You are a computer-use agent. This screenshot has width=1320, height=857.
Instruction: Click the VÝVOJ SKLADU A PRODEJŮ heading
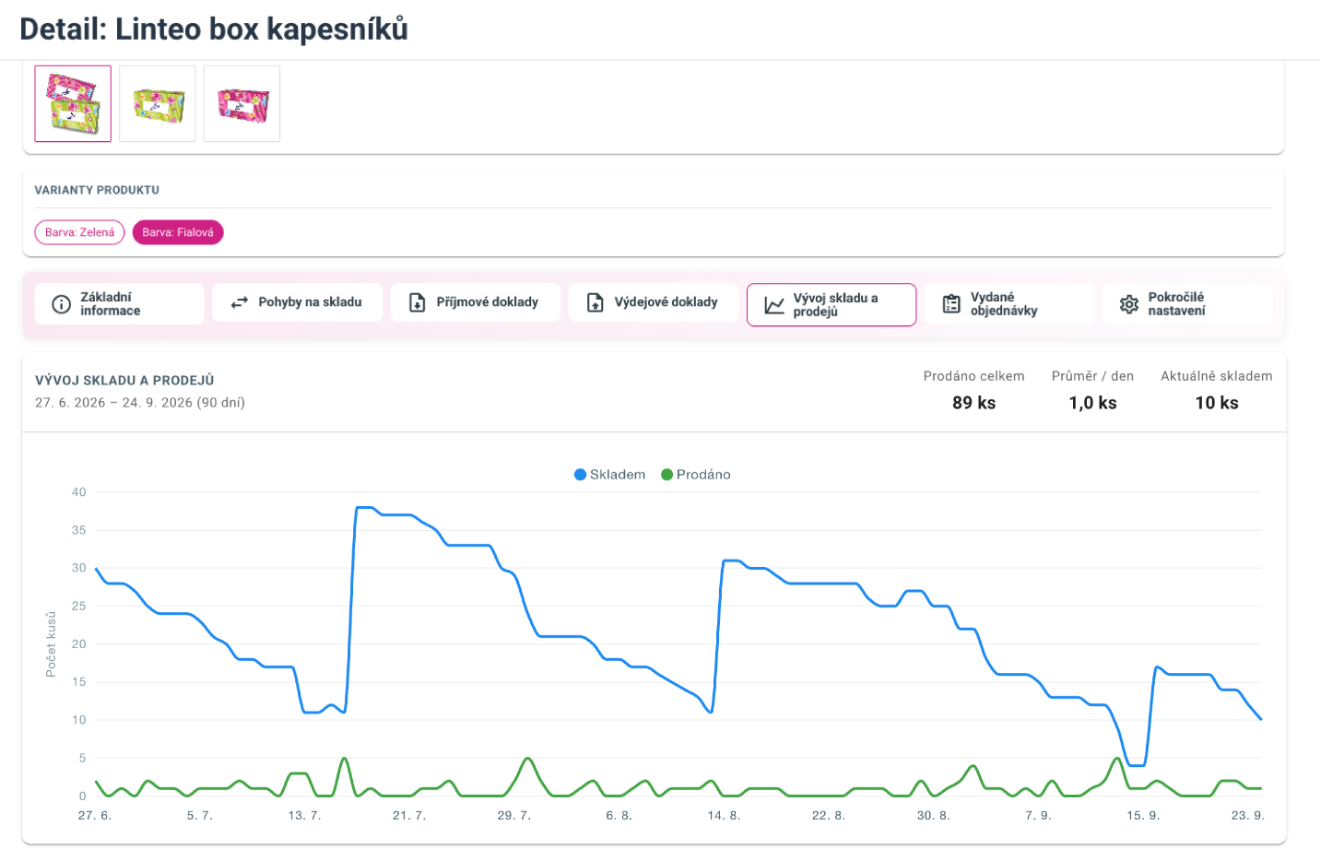124,381
